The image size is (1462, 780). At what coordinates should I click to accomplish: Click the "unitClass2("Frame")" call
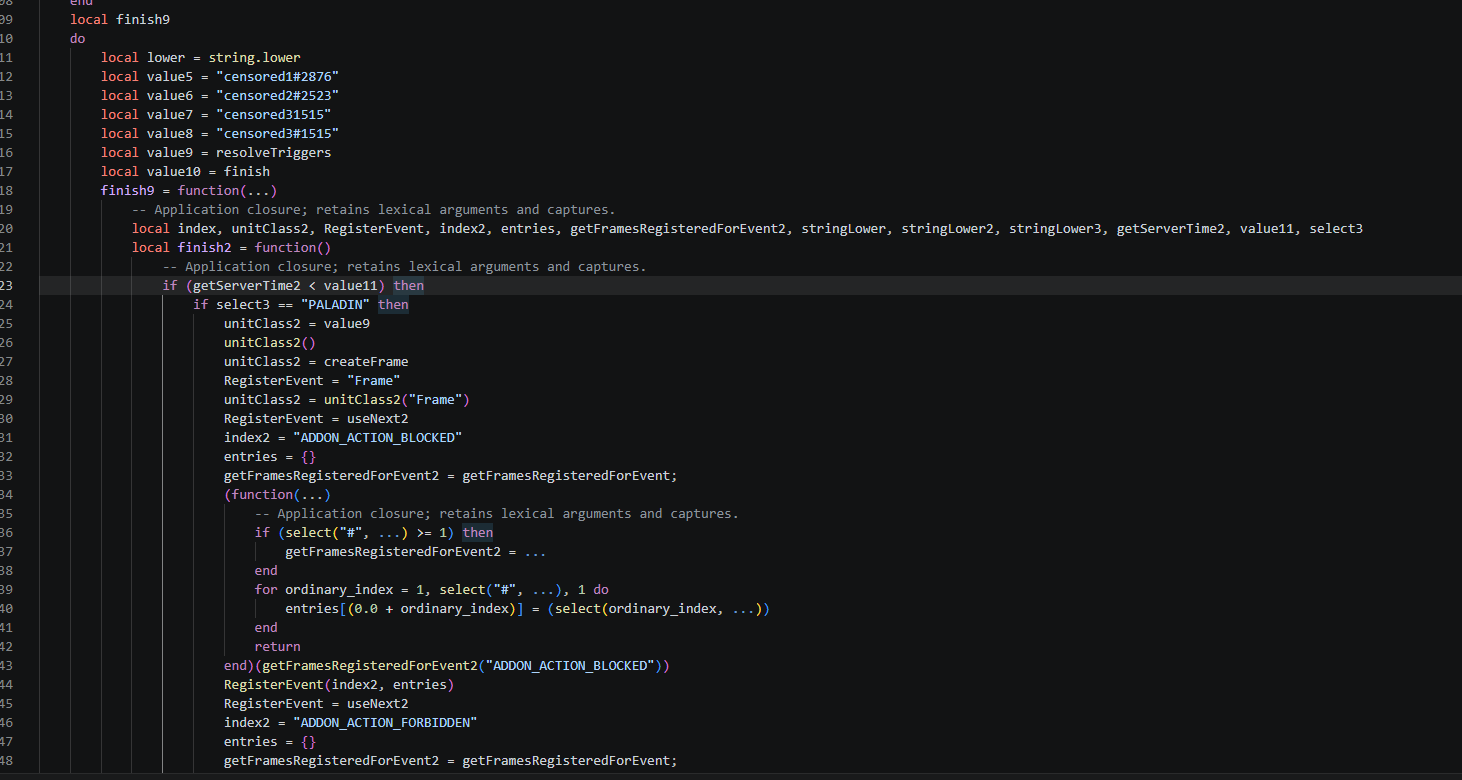pyautogui.click(x=397, y=399)
